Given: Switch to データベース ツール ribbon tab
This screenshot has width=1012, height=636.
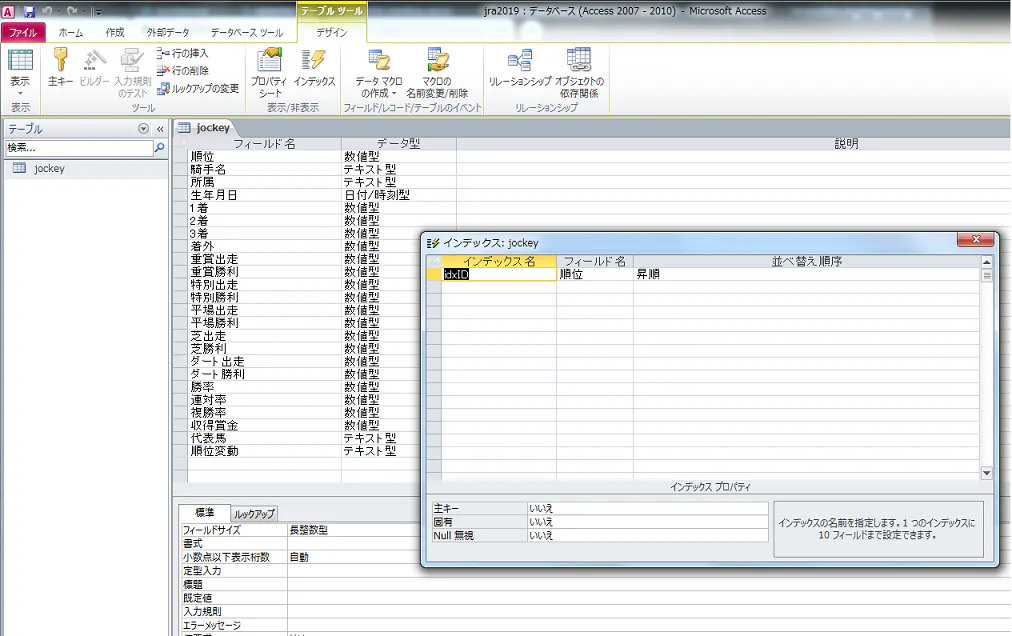Looking at the screenshot, I should tap(247, 32).
